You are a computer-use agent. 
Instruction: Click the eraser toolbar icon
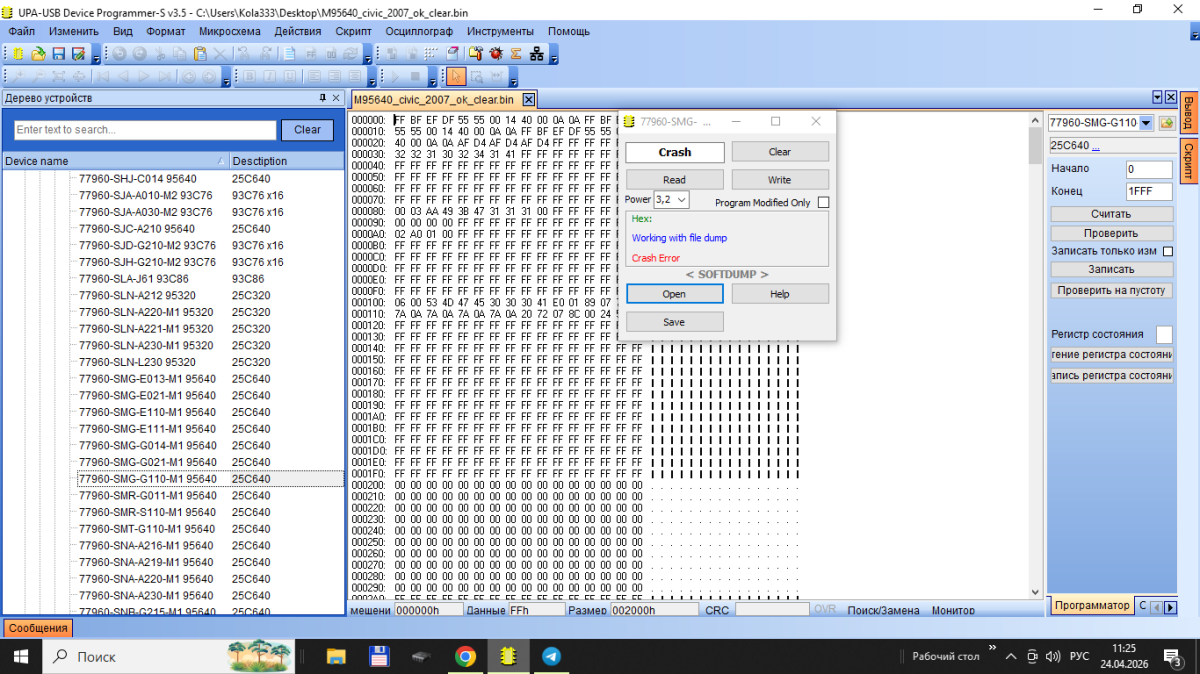[452, 54]
